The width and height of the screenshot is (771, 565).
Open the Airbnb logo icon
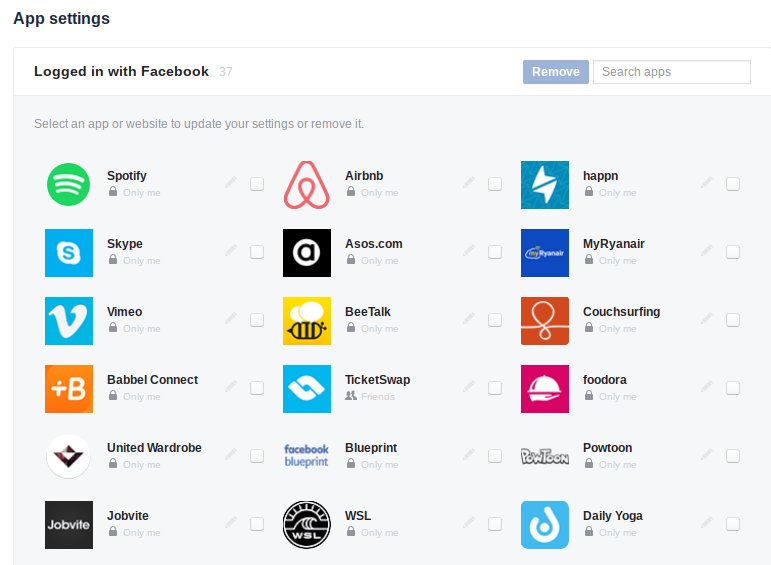click(x=307, y=185)
